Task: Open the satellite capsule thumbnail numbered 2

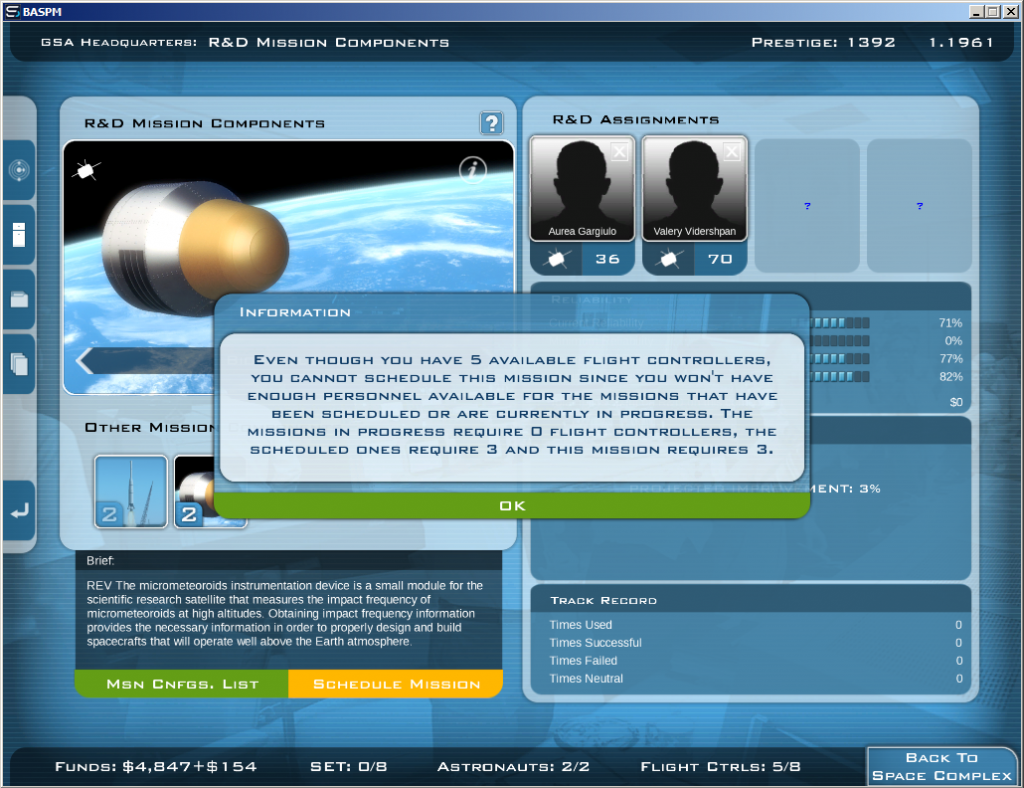Action: click(x=194, y=491)
